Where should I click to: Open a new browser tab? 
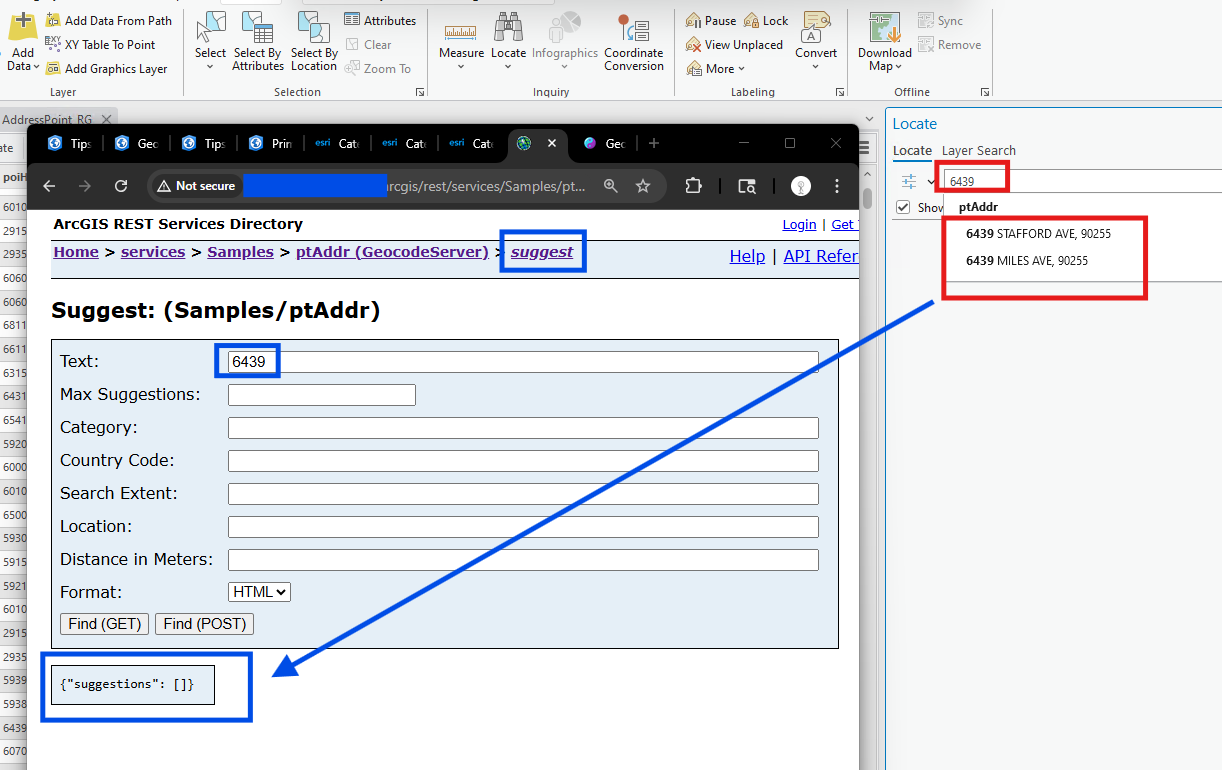pyautogui.click(x=654, y=143)
